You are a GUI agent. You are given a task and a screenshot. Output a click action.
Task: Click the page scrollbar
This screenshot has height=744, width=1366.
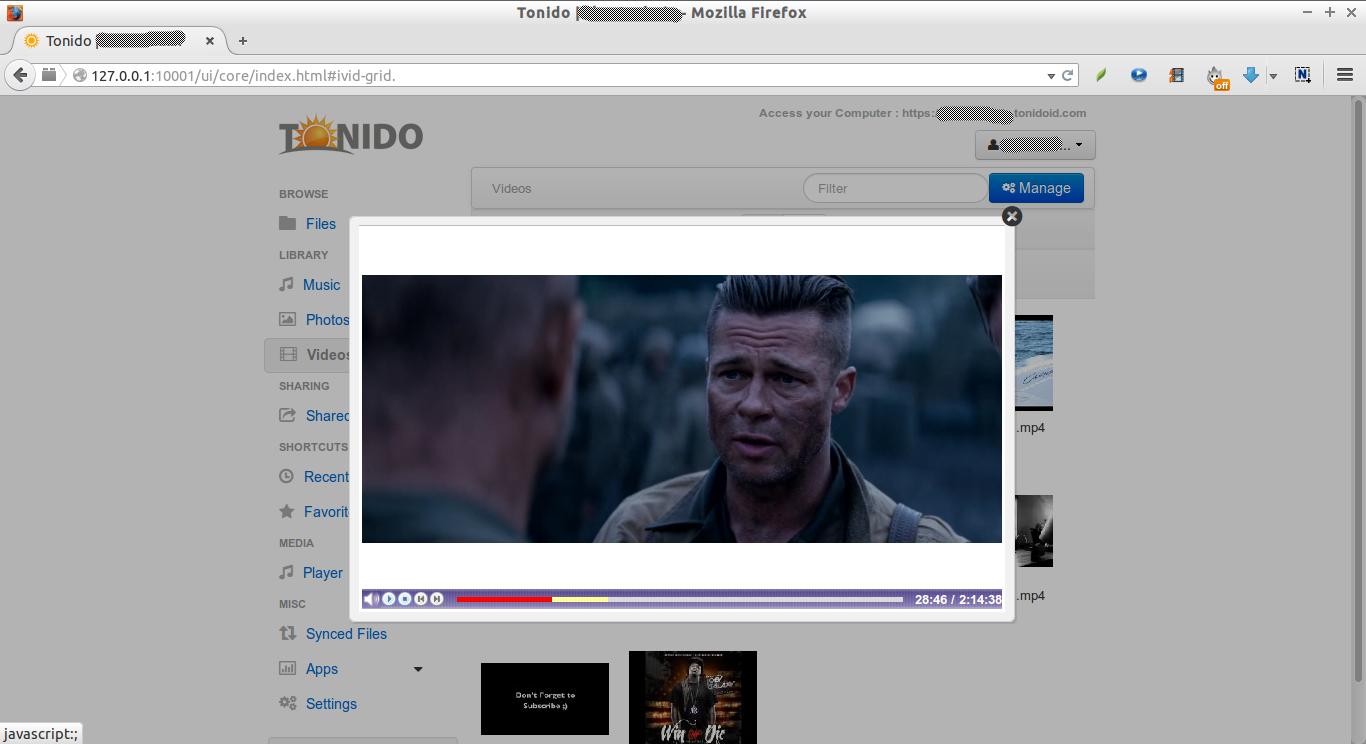click(x=1358, y=390)
